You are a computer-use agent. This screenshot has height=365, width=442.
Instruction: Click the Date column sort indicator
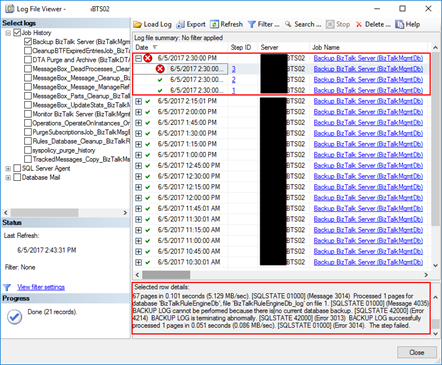(x=155, y=47)
